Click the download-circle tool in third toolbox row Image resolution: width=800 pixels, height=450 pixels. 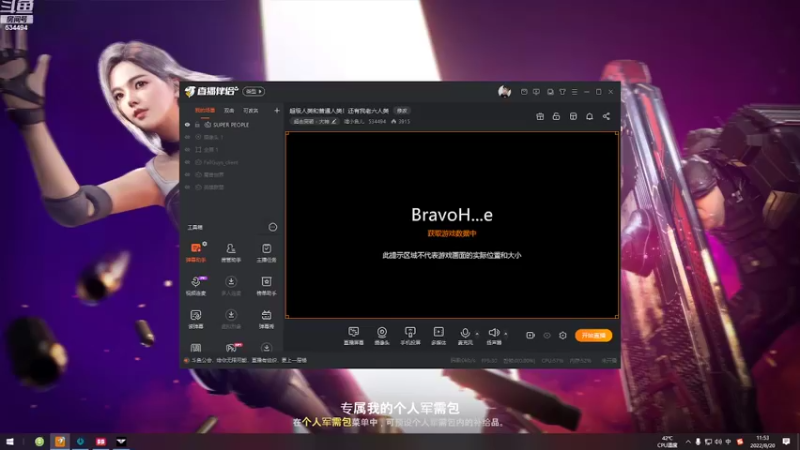pyautogui.click(x=231, y=318)
